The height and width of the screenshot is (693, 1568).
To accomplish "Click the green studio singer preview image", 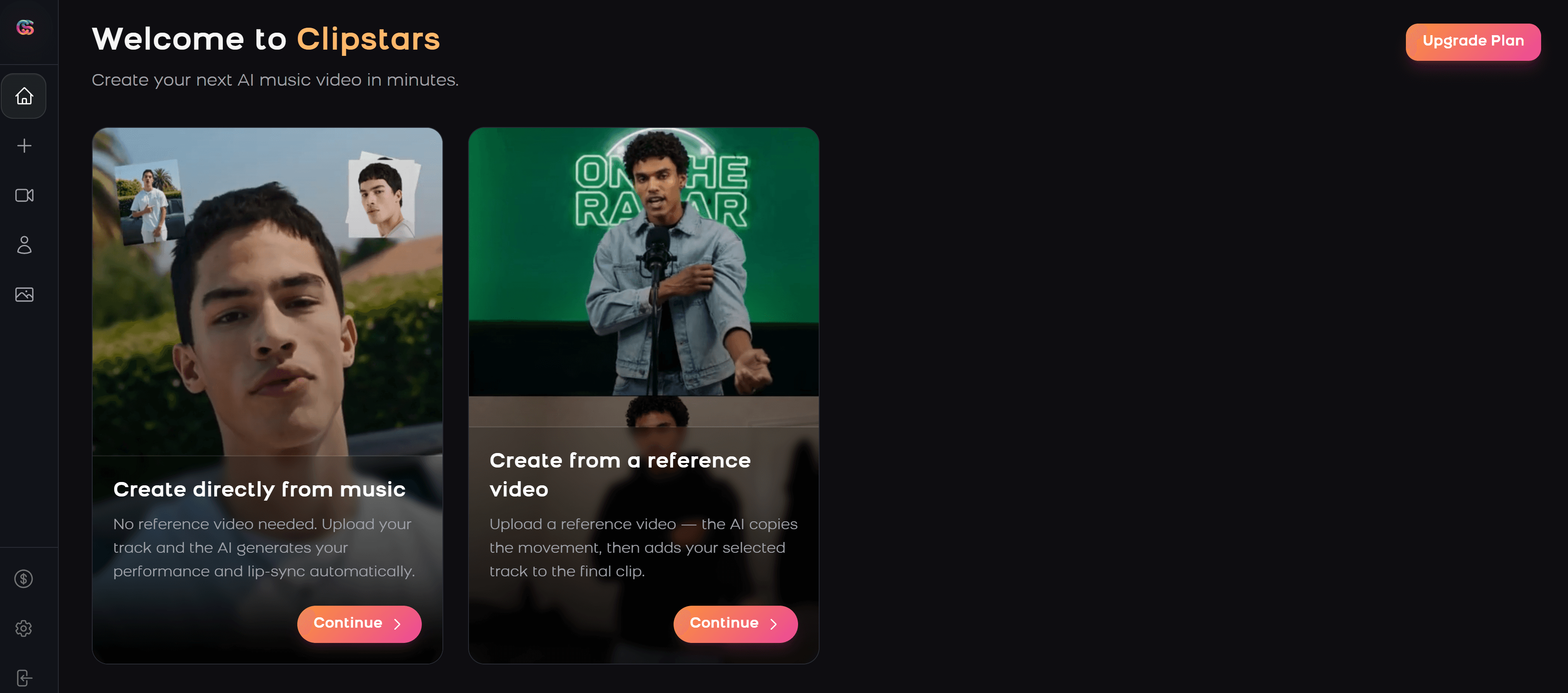I will click(643, 262).
